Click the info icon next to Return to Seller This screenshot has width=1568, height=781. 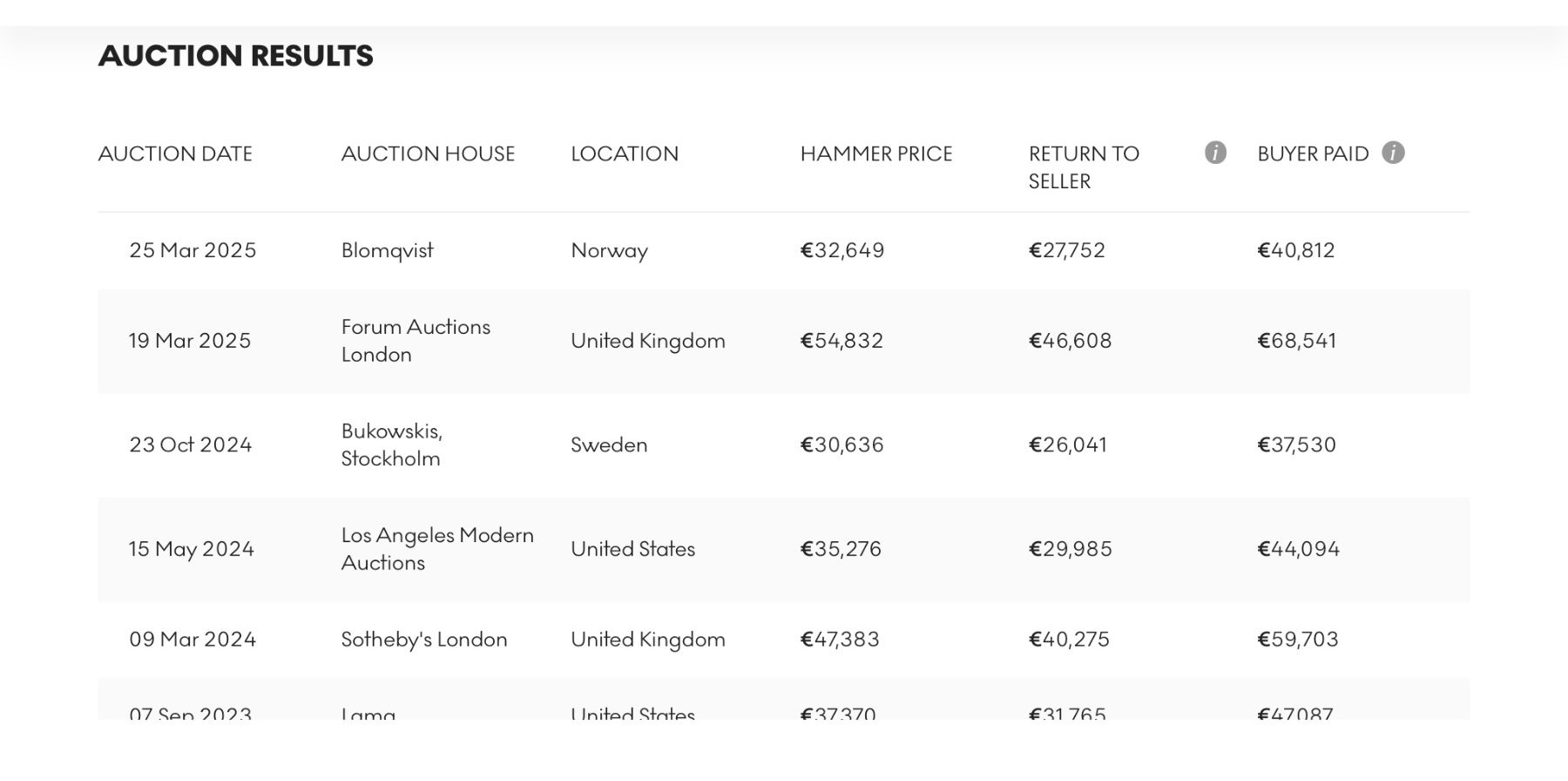(x=1215, y=153)
